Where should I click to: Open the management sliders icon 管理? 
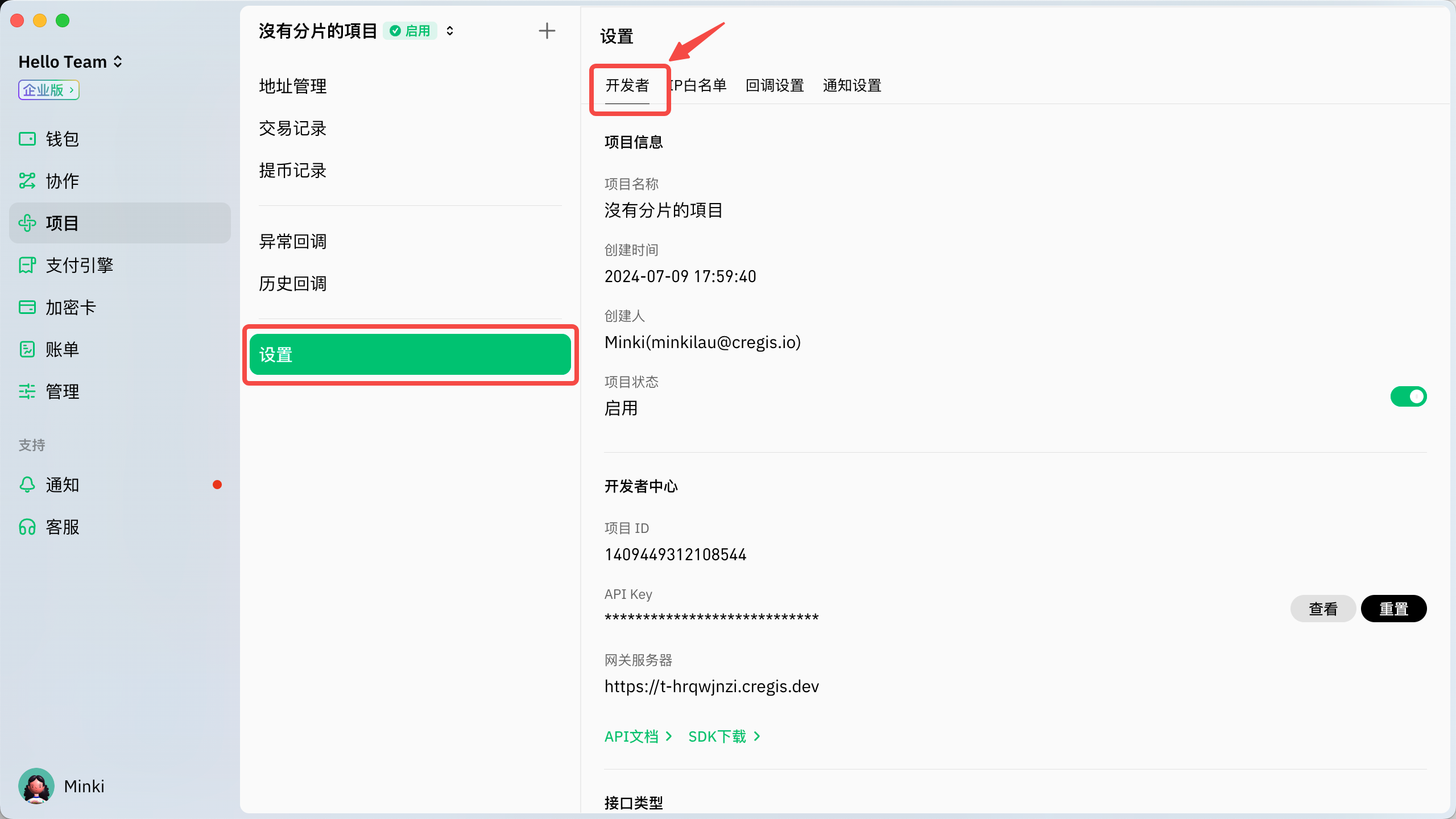click(27, 391)
